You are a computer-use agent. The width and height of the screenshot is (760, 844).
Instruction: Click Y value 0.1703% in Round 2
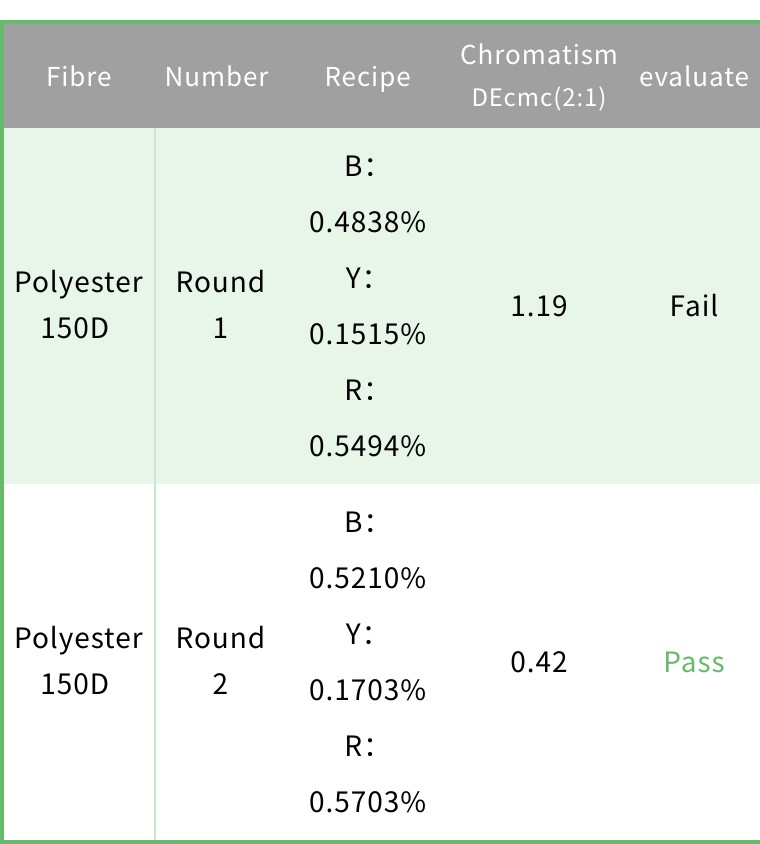point(368,690)
